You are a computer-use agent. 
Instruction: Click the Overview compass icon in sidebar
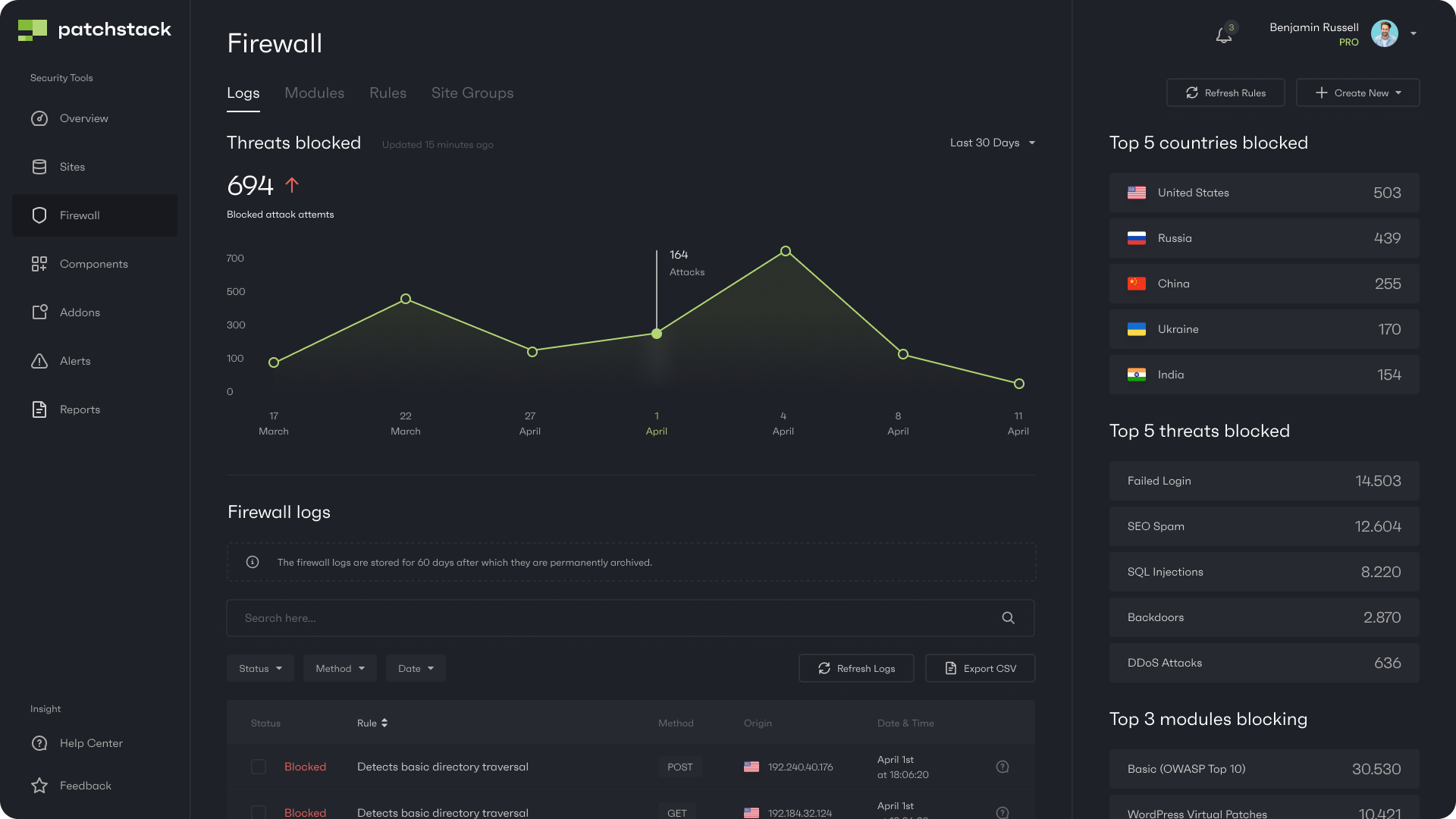point(39,118)
